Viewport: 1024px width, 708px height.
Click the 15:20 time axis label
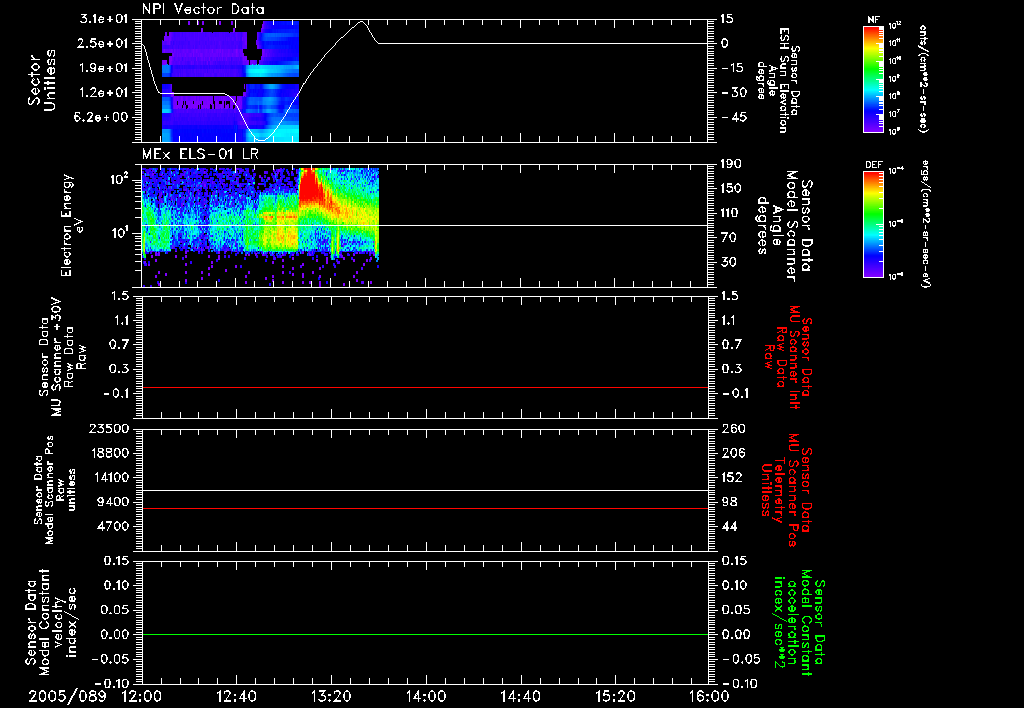(615, 696)
